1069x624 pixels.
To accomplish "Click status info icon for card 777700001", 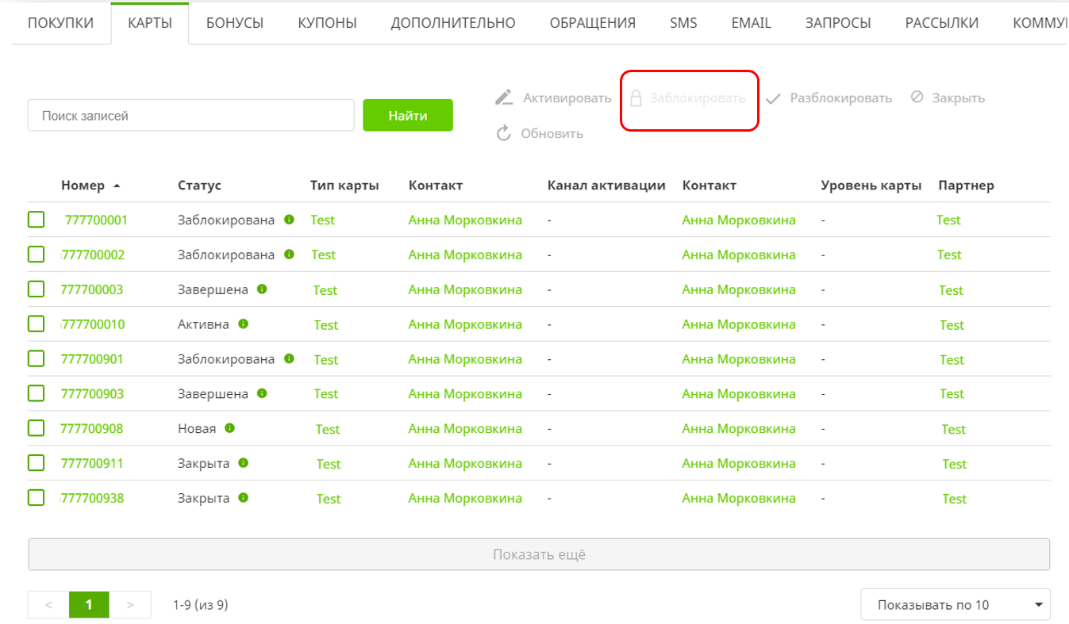I will tap(289, 219).
